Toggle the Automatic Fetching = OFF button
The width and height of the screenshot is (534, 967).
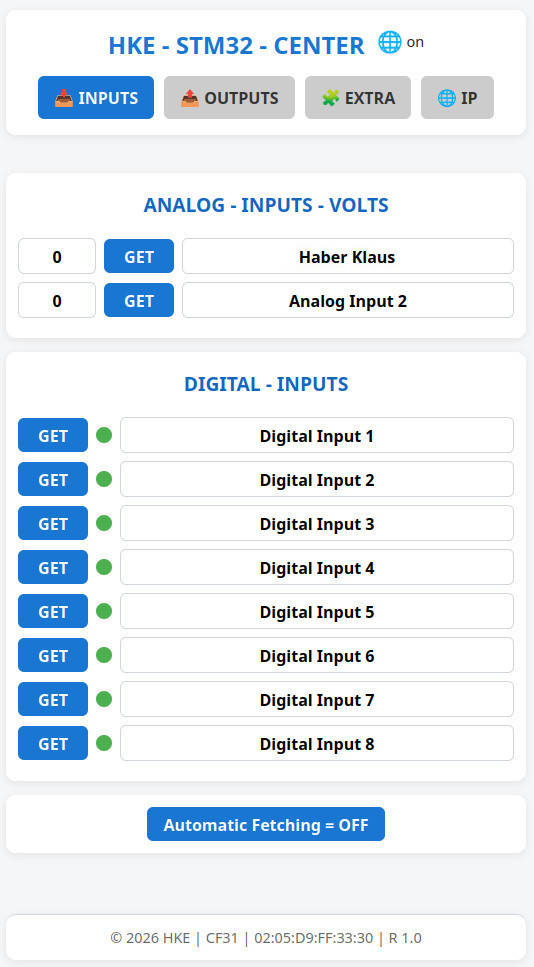point(266,824)
